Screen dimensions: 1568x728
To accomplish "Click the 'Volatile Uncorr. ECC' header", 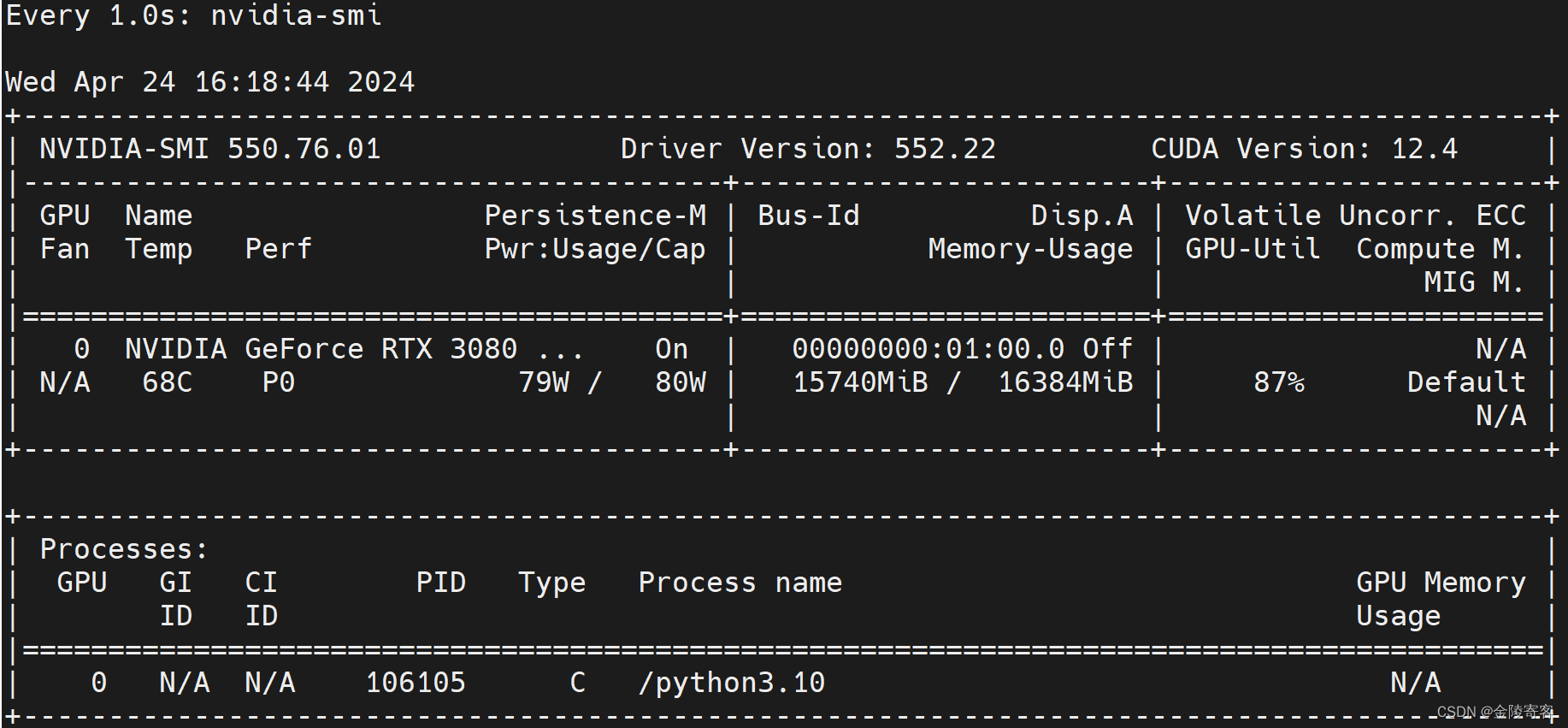I will click(1356, 216).
